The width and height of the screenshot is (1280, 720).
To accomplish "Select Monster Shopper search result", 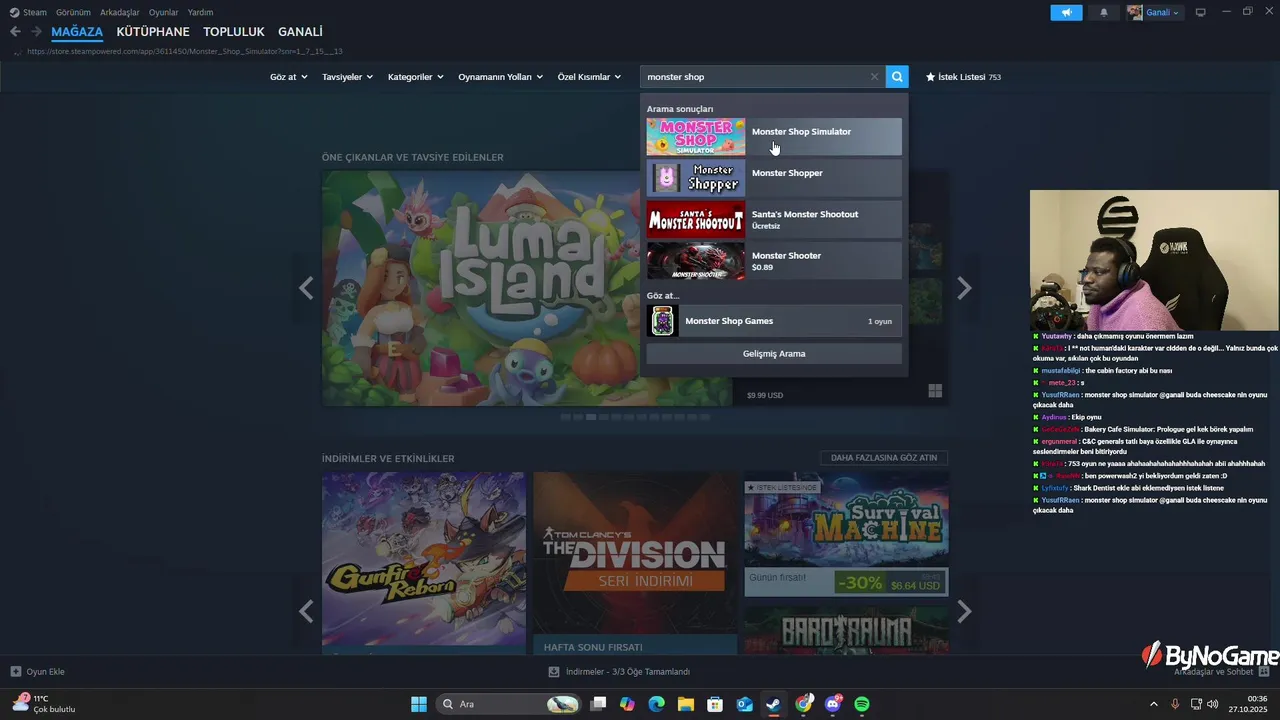I will pyautogui.click(x=774, y=178).
